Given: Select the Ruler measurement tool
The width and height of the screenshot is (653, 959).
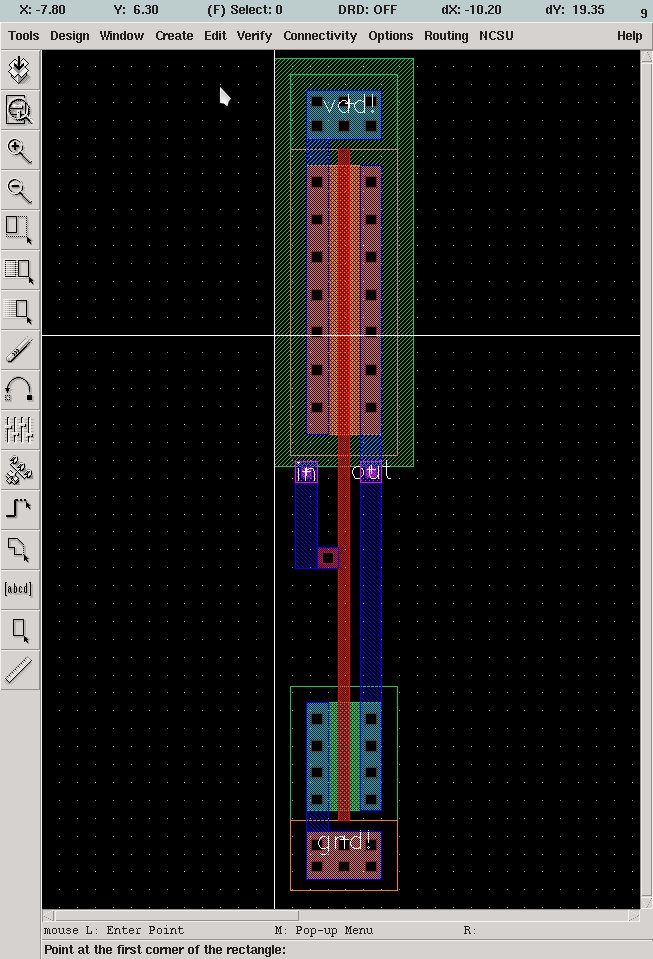Looking at the screenshot, I should tap(20, 670).
